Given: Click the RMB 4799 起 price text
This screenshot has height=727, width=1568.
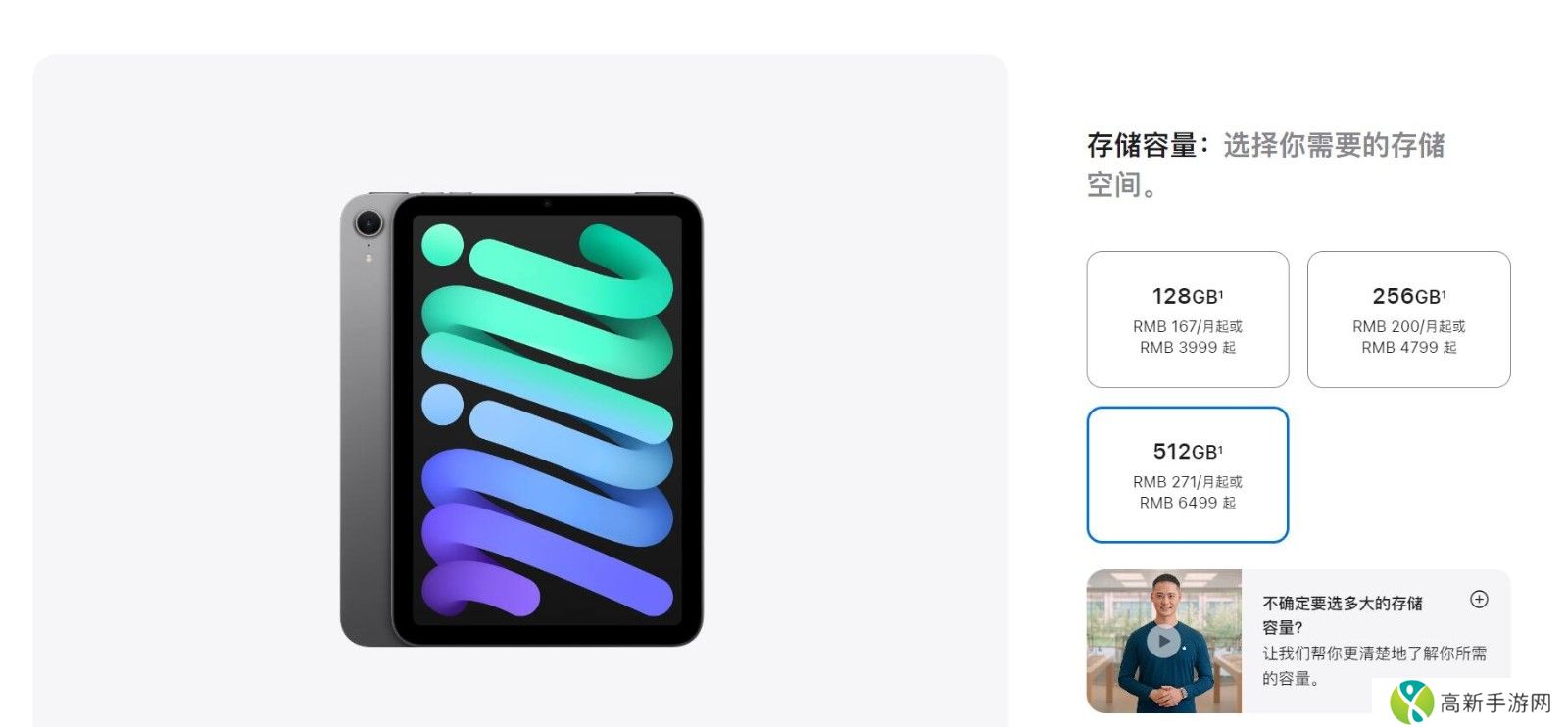Looking at the screenshot, I should click(x=1408, y=347).
